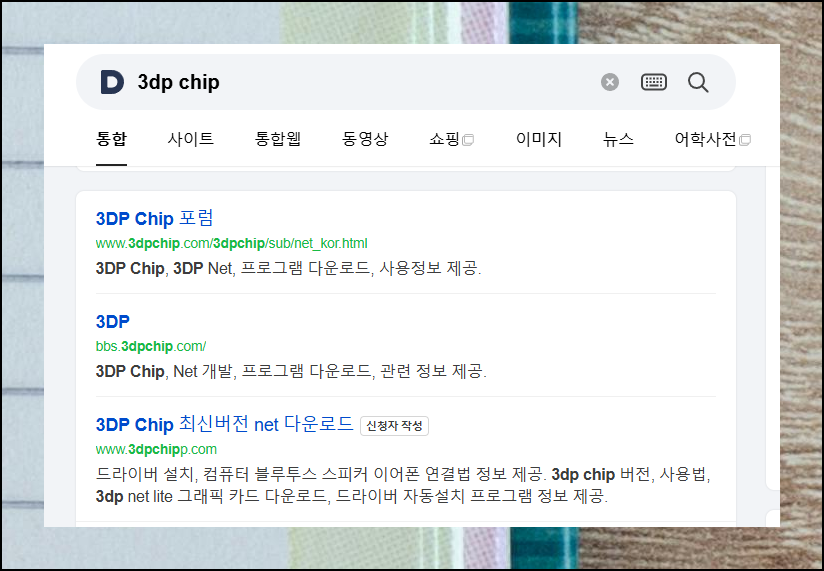Select the 뉴스 tab
The width and height of the screenshot is (824, 571).
pyautogui.click(x=618, y=139)
